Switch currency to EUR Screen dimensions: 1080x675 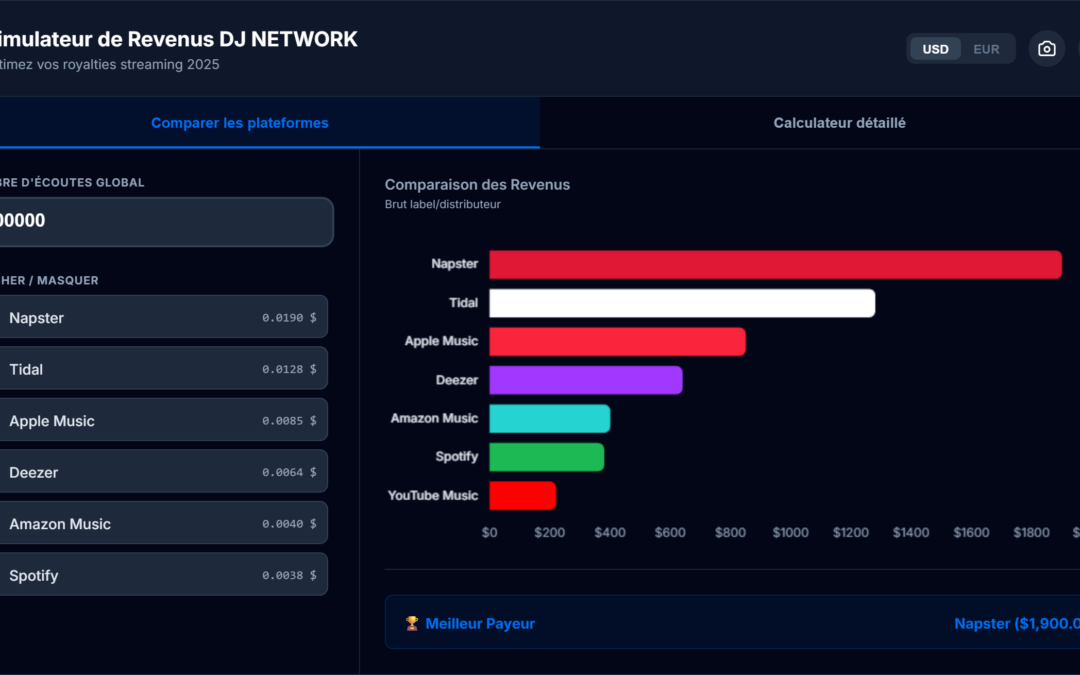click(x=986, y=48)
